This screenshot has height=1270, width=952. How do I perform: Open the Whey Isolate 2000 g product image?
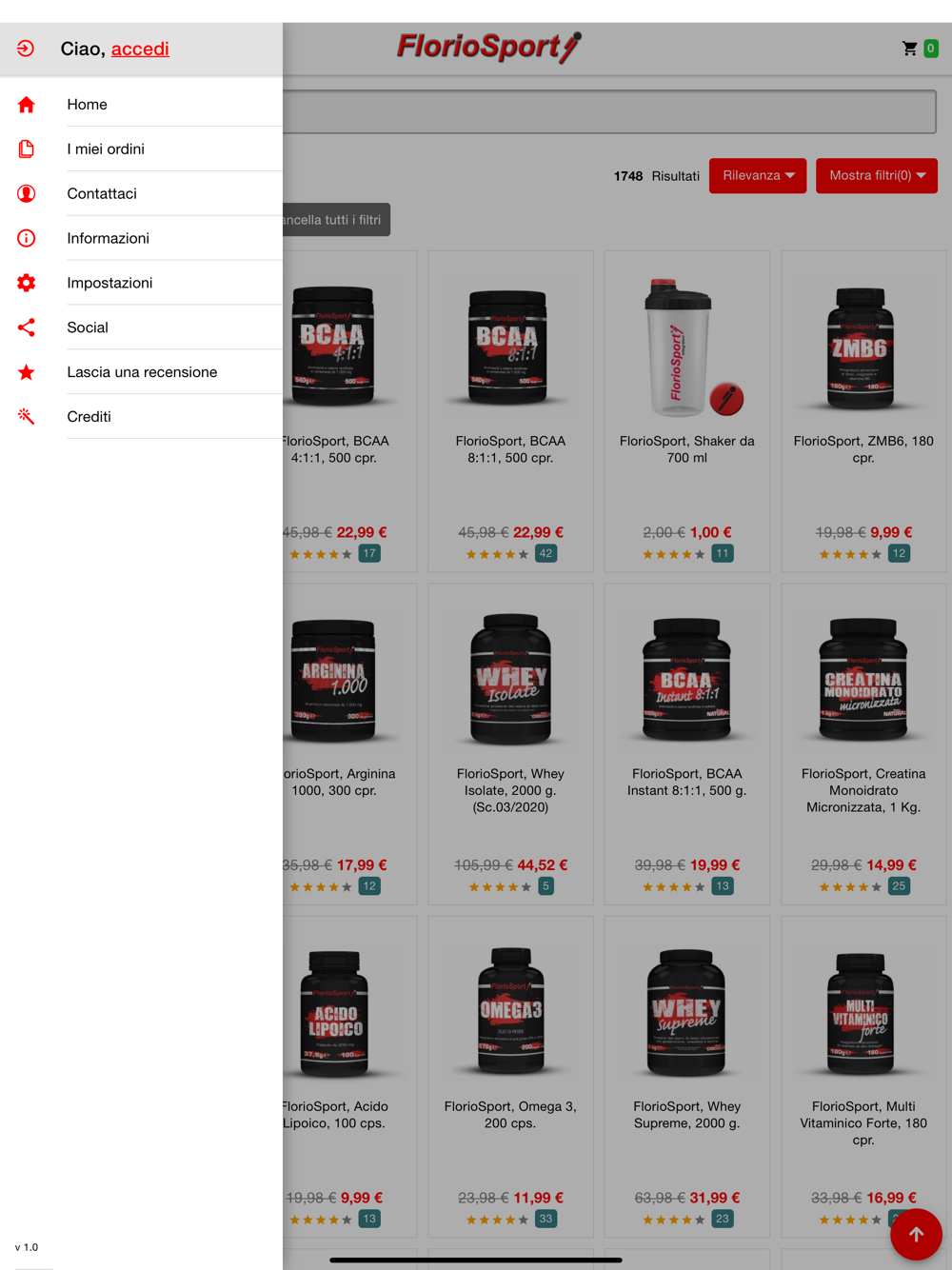click(x=510, y=678)
